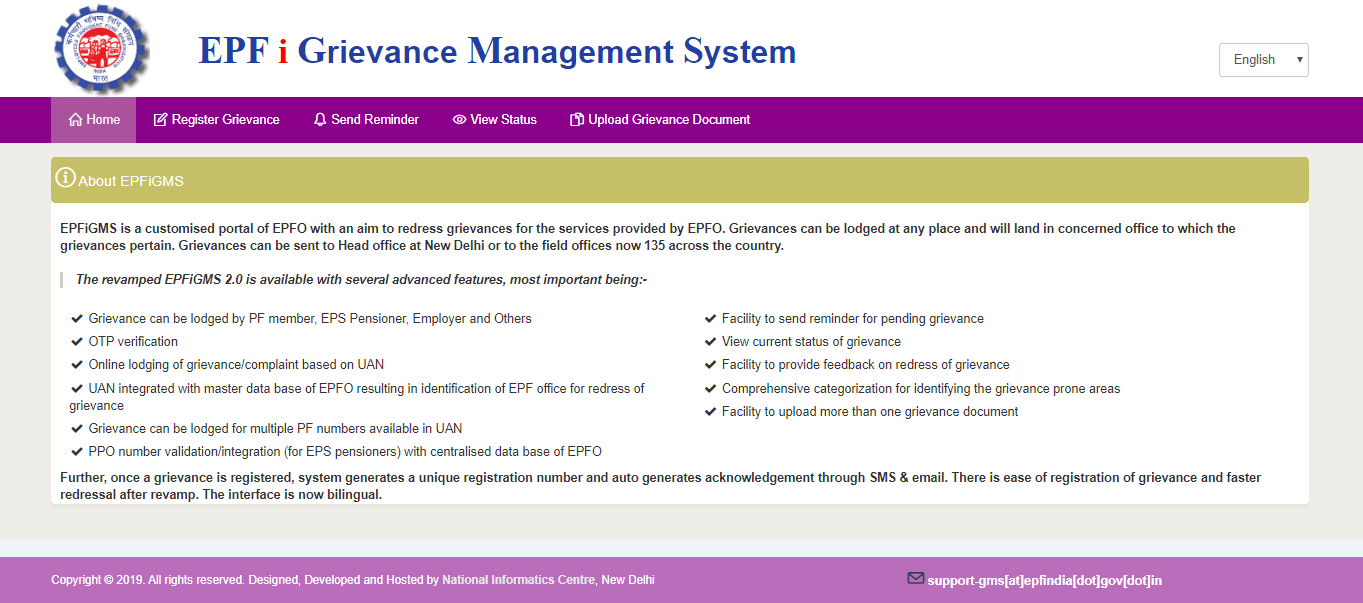Click the support-gms email address in footer

tap(1044, 580)
